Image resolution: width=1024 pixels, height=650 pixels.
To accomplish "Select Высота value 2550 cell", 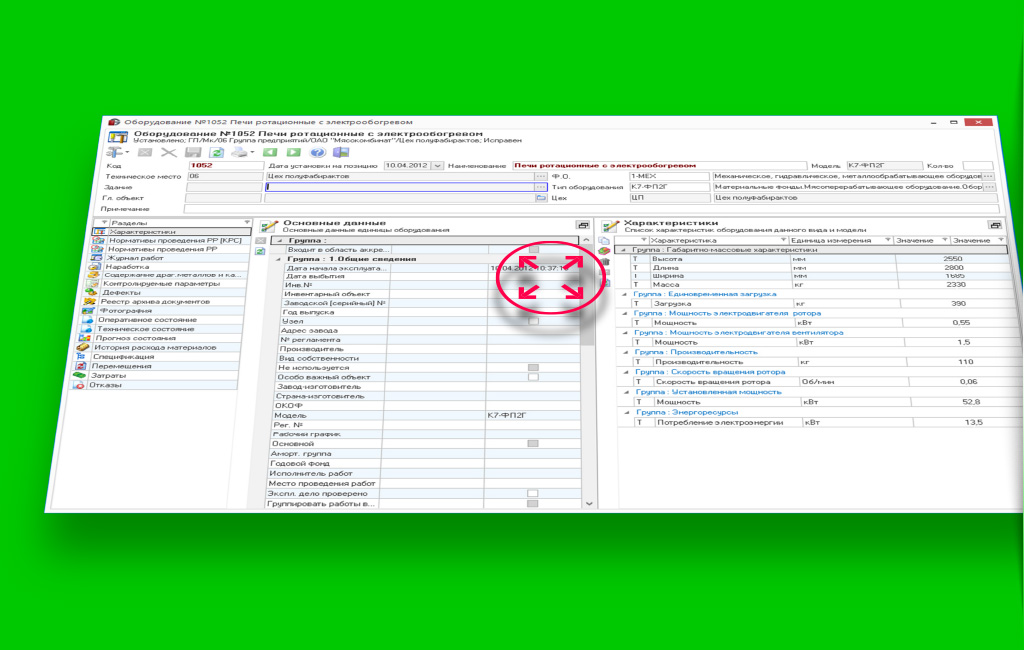I will coord(952,259).
